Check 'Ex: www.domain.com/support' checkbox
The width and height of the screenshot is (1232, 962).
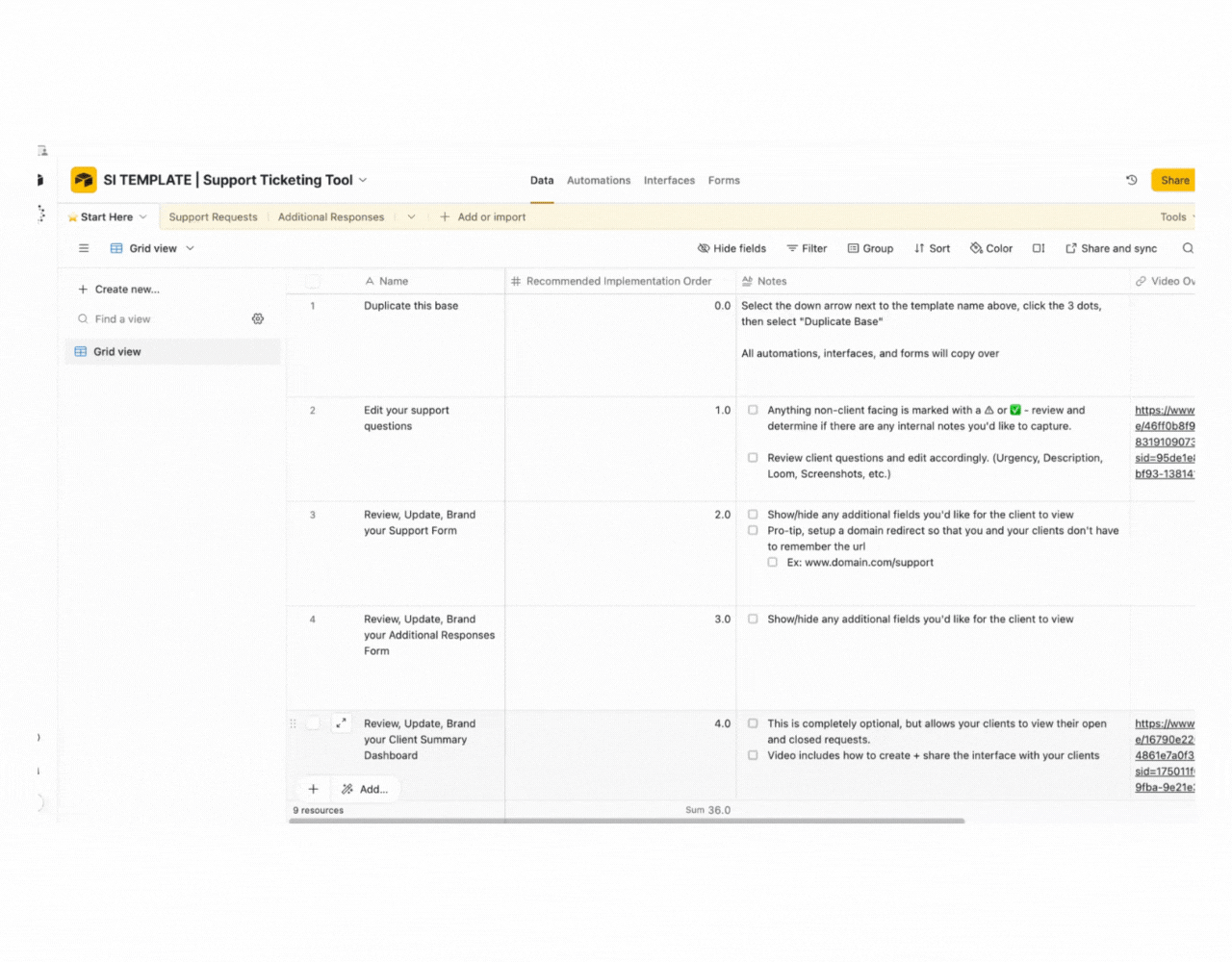tap(772, 562)
